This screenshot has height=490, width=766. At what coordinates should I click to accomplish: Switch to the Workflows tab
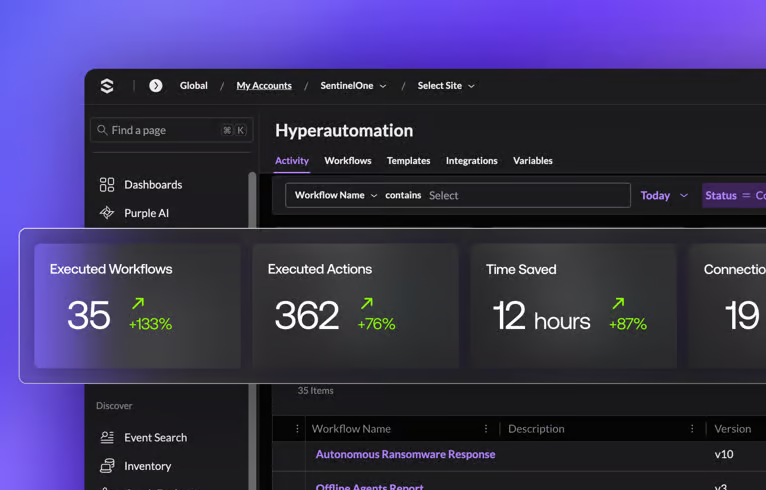click(348, 161)
